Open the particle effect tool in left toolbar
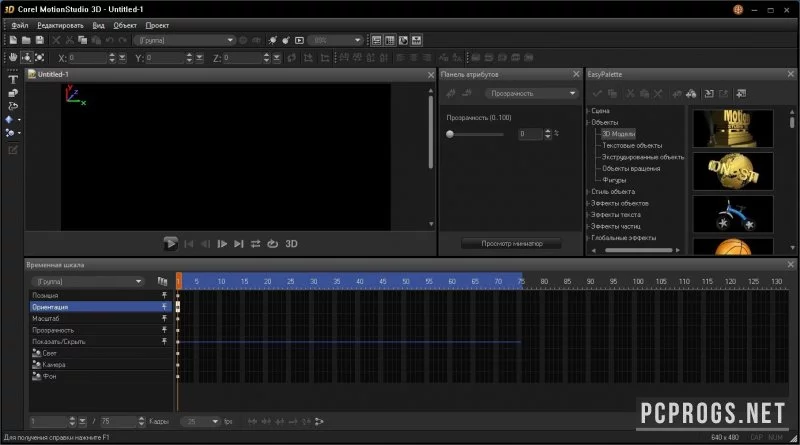Viewport: 800px width, 445px height. pos(10,133)
